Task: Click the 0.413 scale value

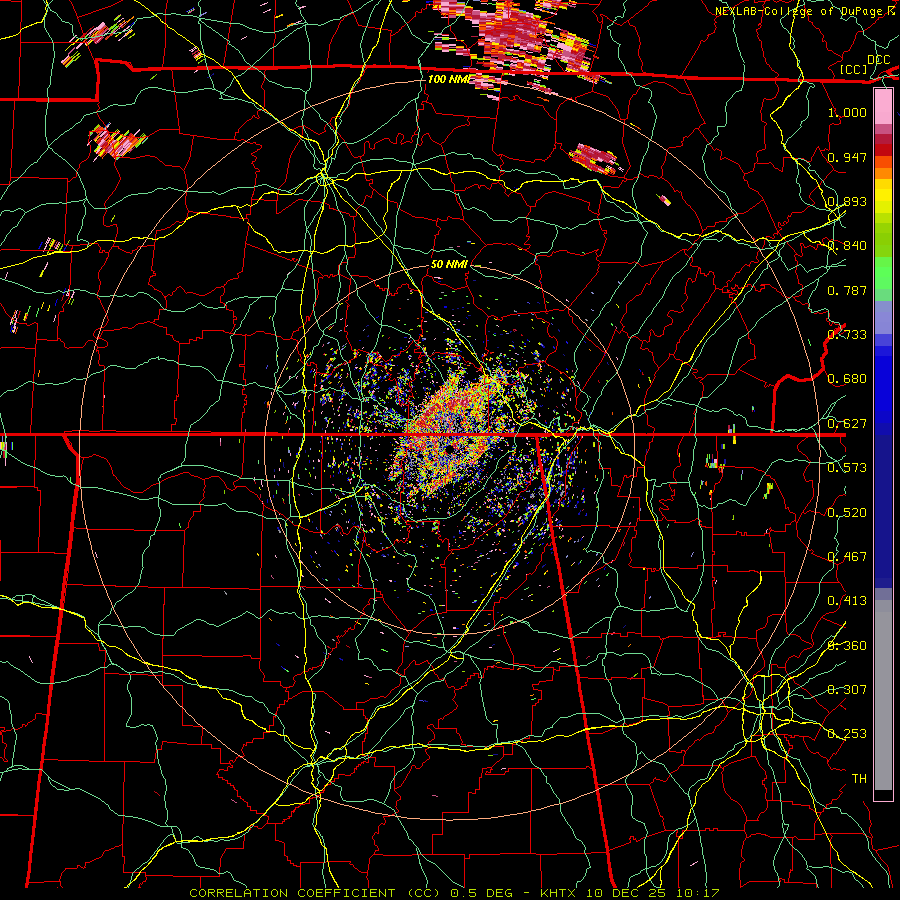Action: point(847,601)
